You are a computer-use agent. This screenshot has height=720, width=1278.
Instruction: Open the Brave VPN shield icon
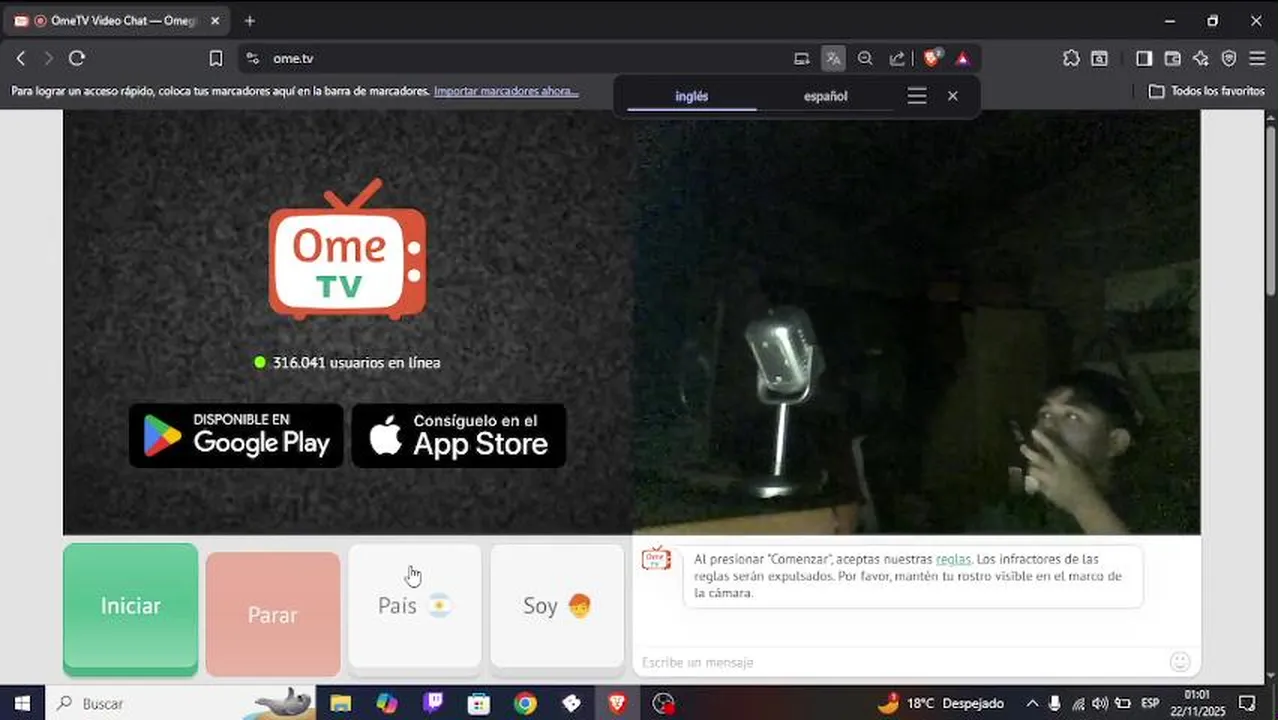pos(1229,58)
